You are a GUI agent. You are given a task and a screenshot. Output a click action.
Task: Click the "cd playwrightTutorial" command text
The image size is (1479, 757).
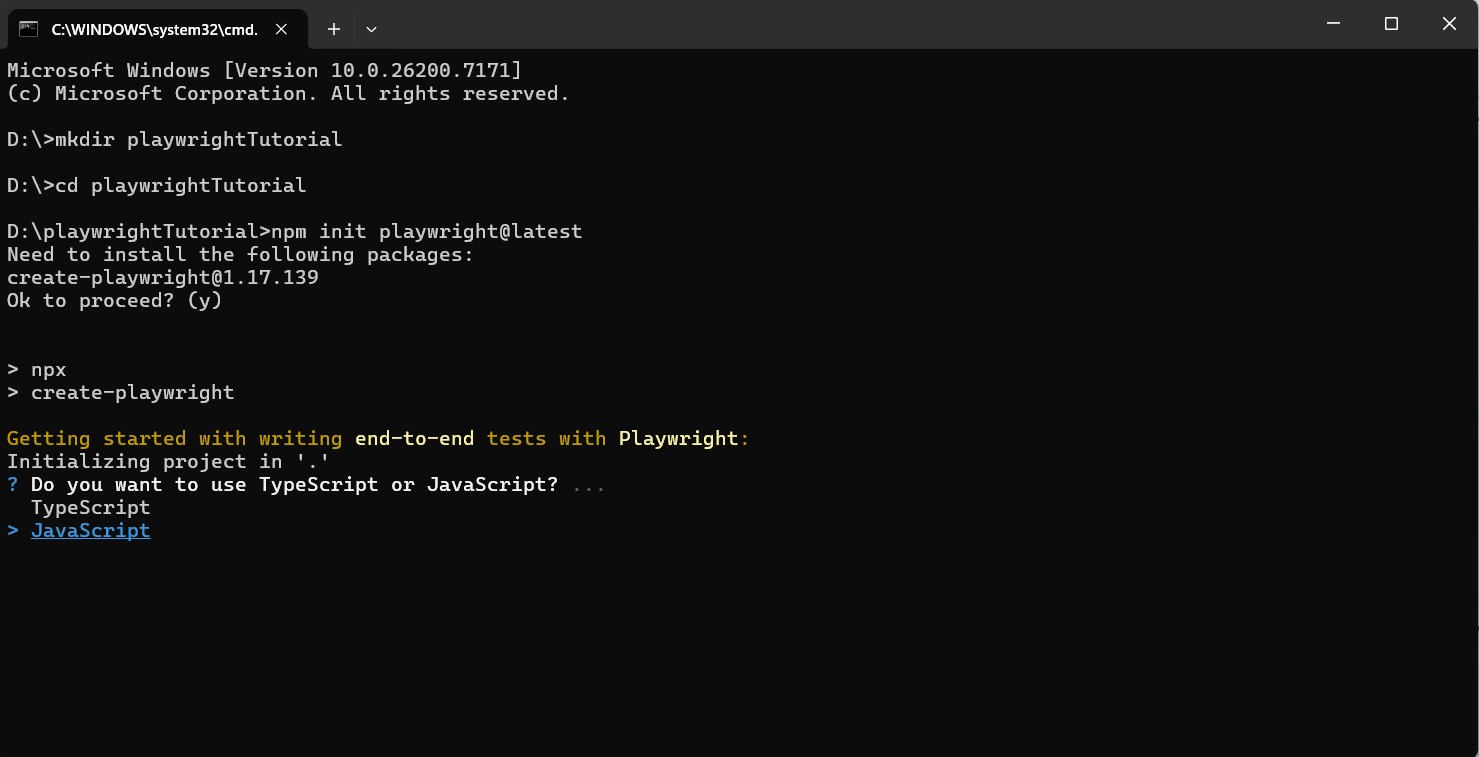[x=180, y=186]
